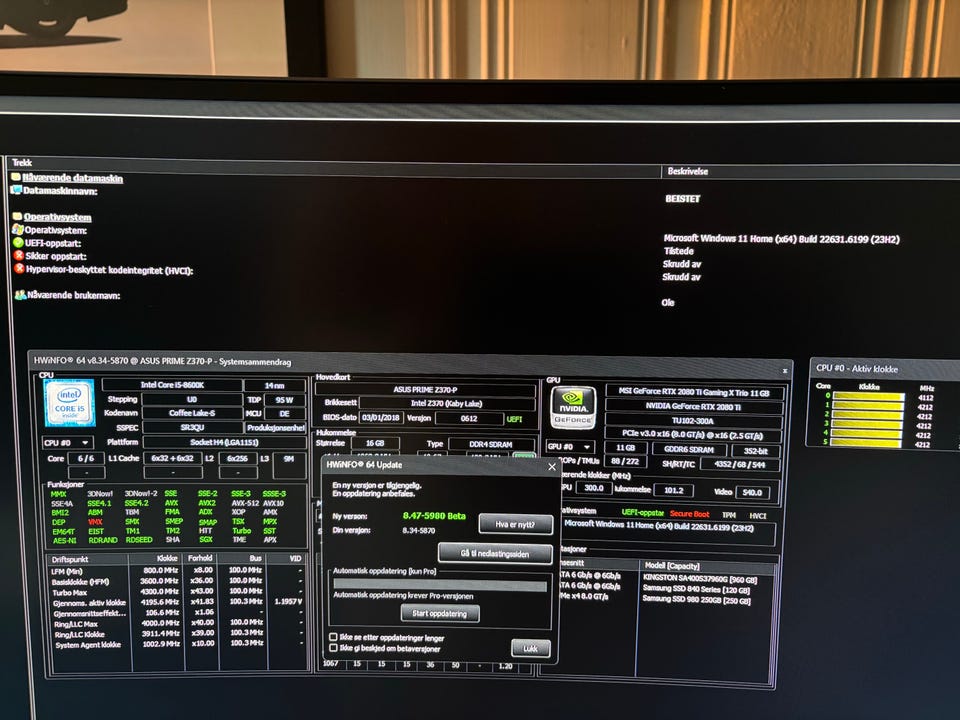Click the Windows 11 Home description text in Beskrivelse
This screenshot has width=960, height=720.
781,239
